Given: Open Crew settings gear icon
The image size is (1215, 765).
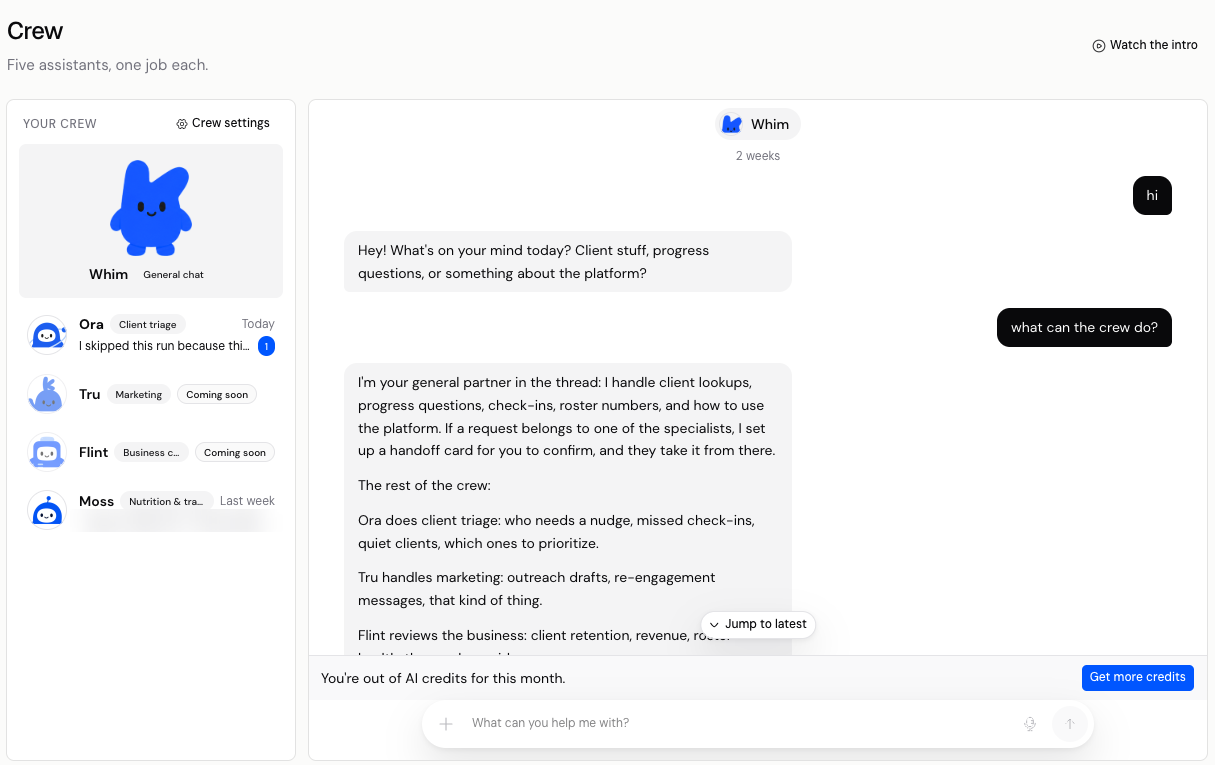Looking at the screenshot, I should [x=182, y=124].
